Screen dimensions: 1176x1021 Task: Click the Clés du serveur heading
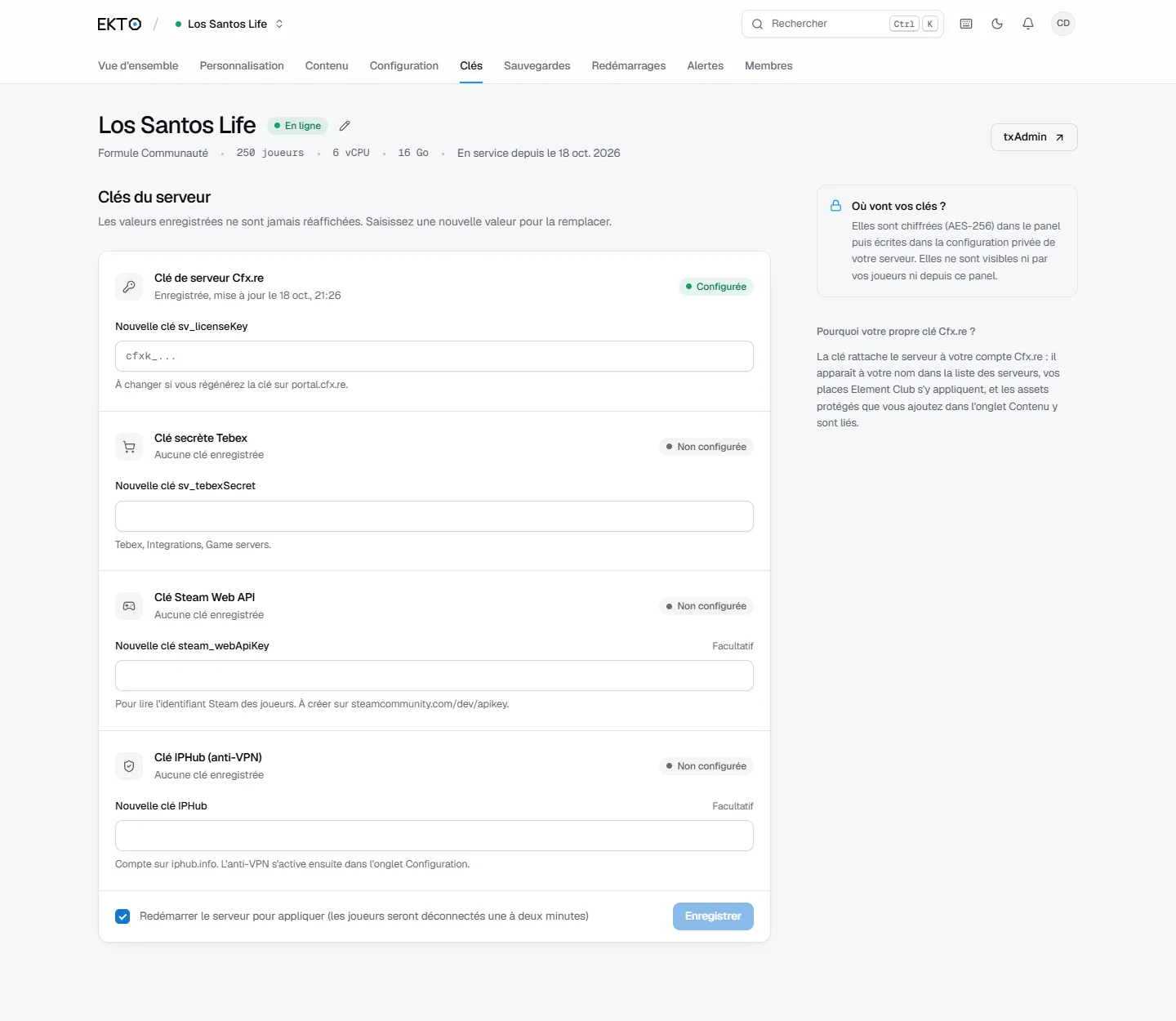point(154,197)
